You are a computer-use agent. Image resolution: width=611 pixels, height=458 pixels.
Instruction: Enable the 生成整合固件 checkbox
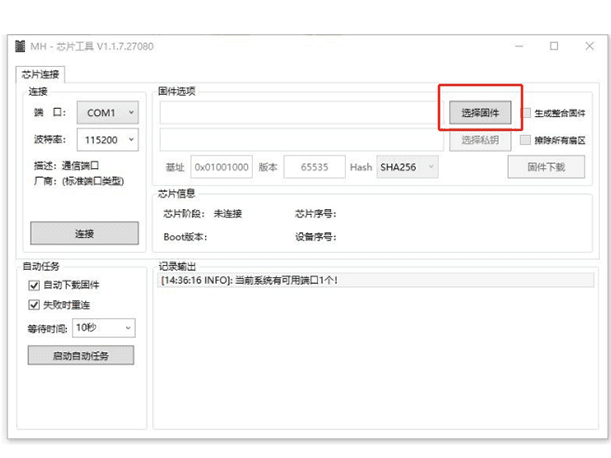pos(526,113)
